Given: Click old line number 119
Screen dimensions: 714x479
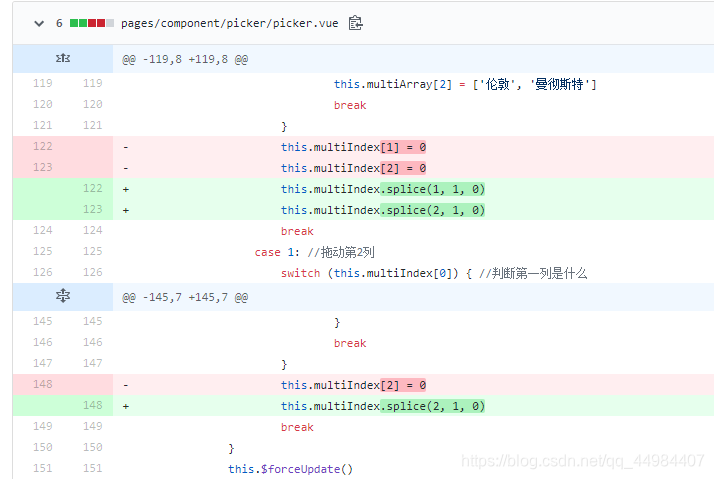Looking at the screenshot, I should coord(43,83).
